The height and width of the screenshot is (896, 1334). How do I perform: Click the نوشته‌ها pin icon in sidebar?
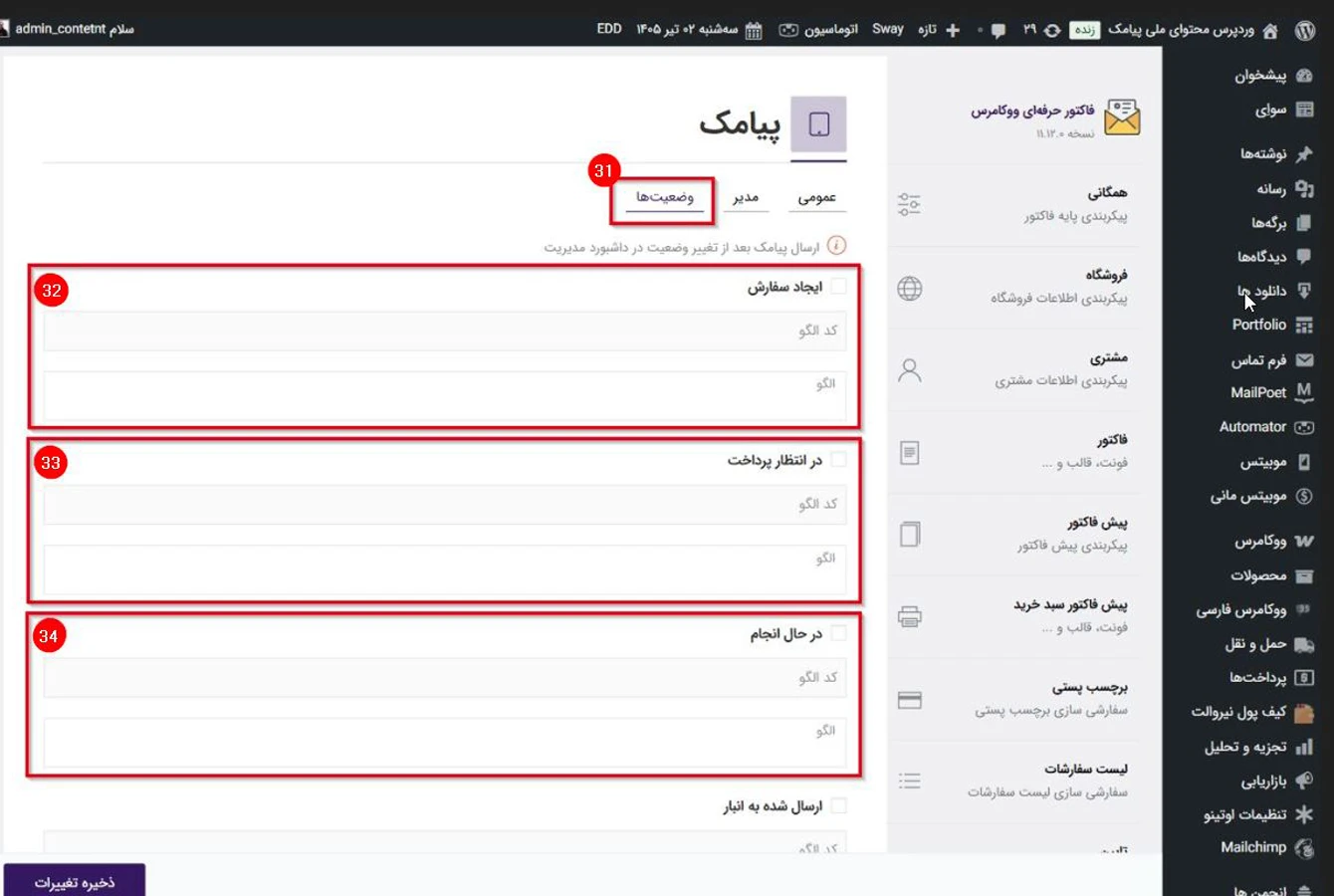(x=1304, y=153)
